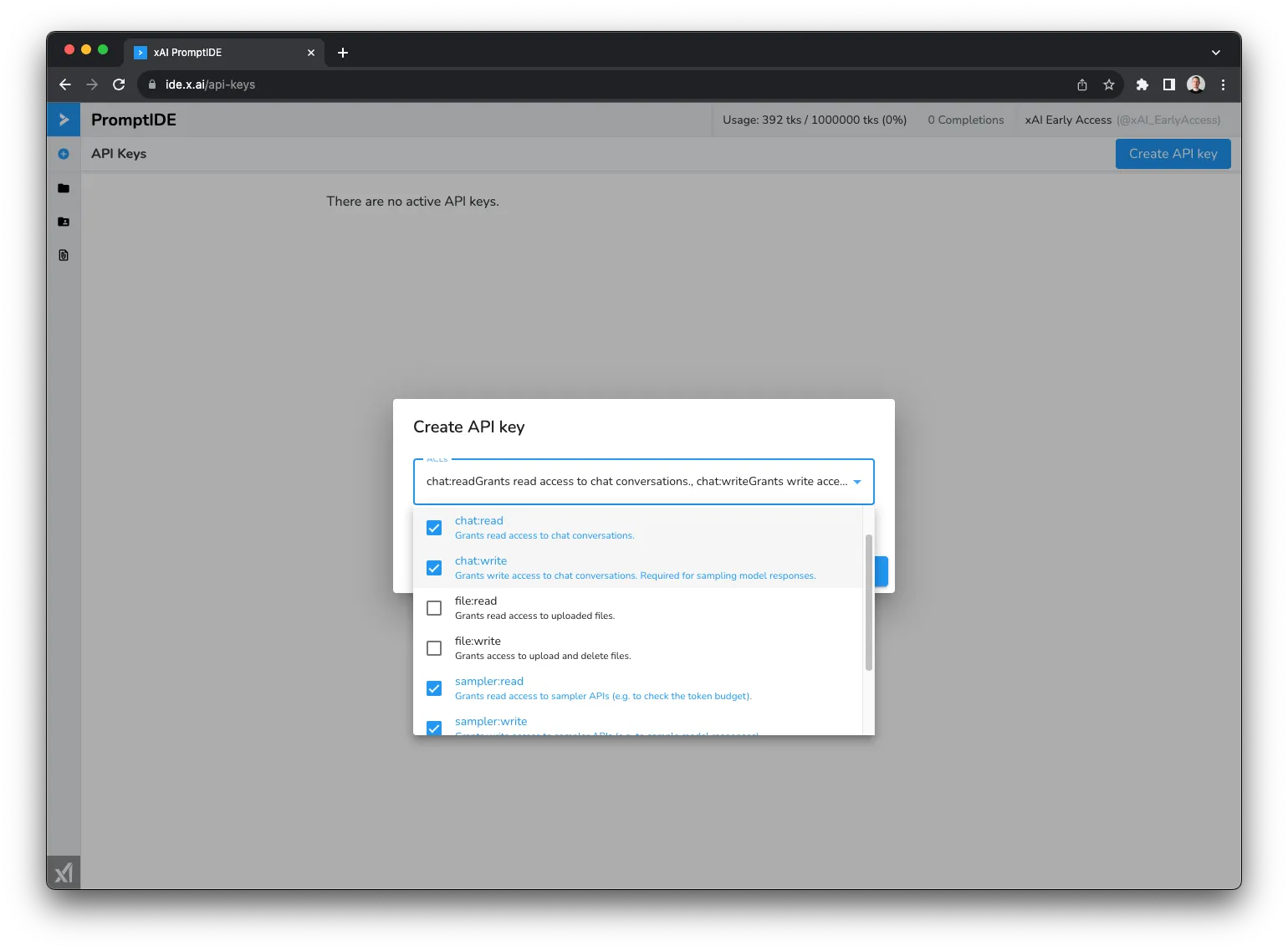Select the xAI PromptIDE browser tab

(x=224, y=53)
